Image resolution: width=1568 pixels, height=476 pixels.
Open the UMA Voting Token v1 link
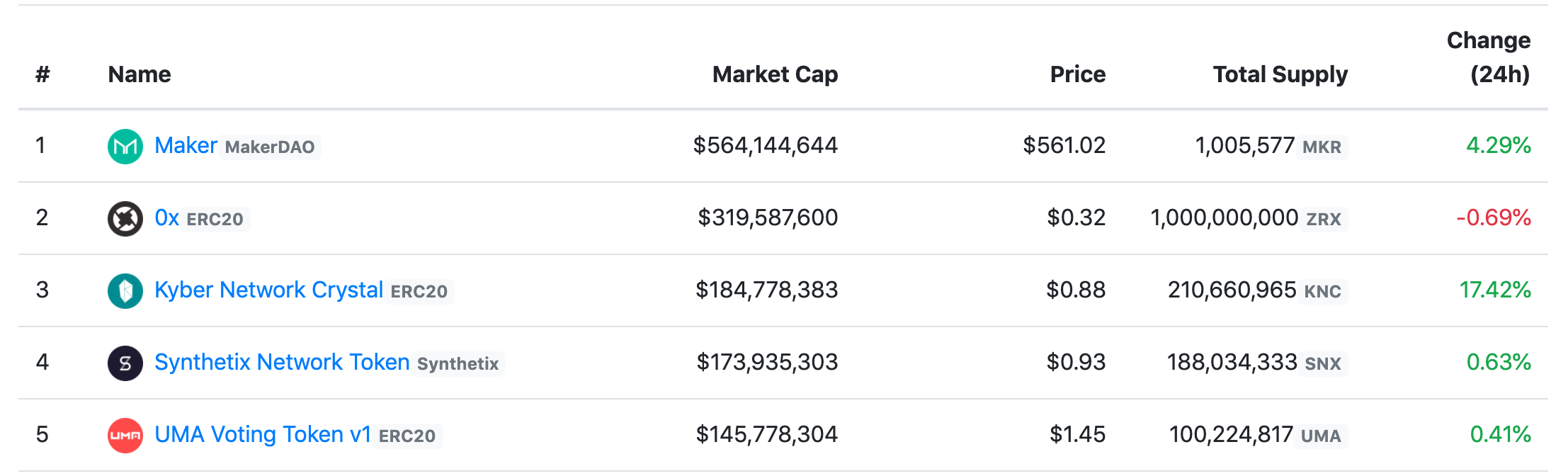[263, 434]
